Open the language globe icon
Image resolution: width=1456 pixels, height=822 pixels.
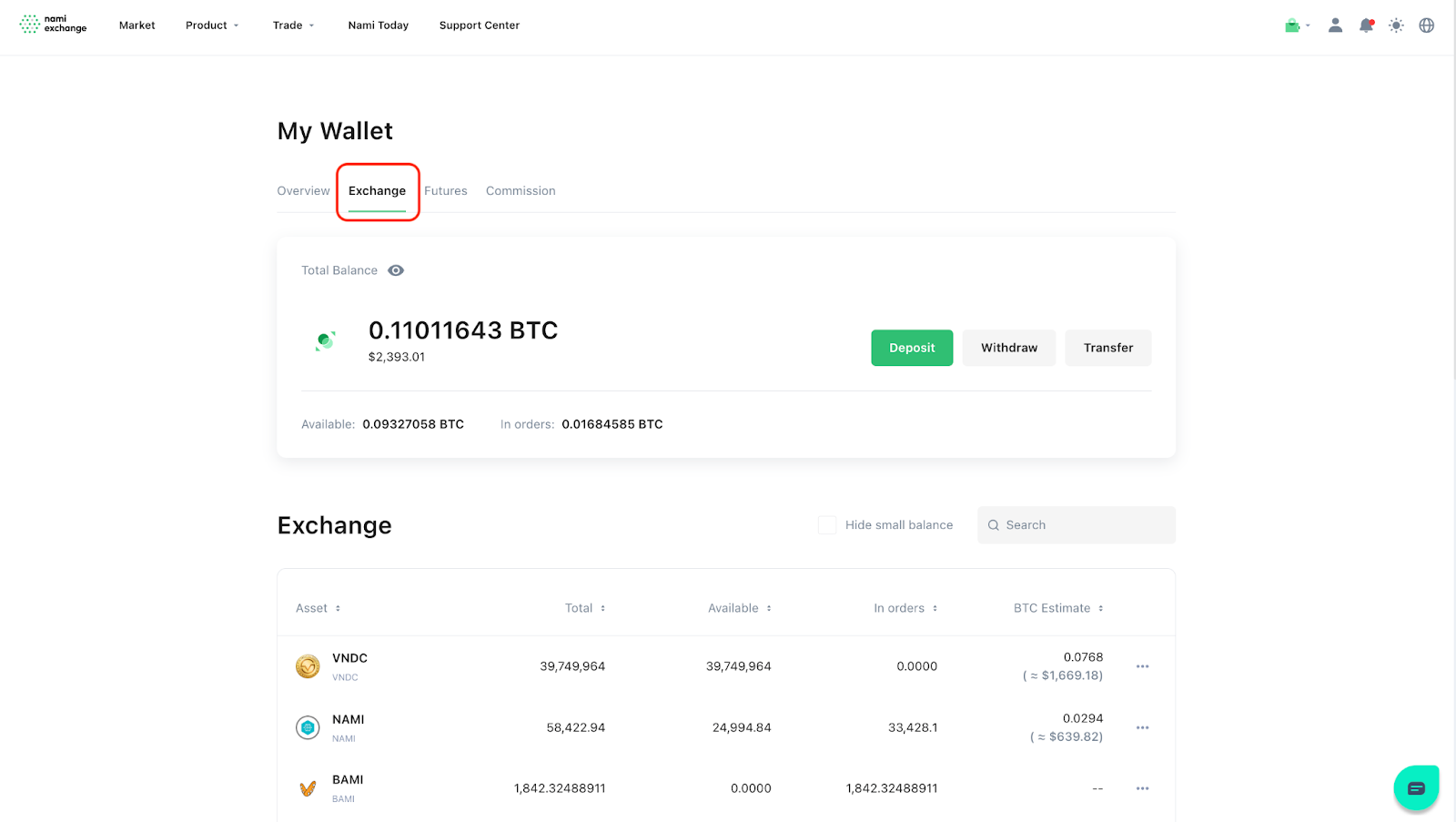(1426, 25)
